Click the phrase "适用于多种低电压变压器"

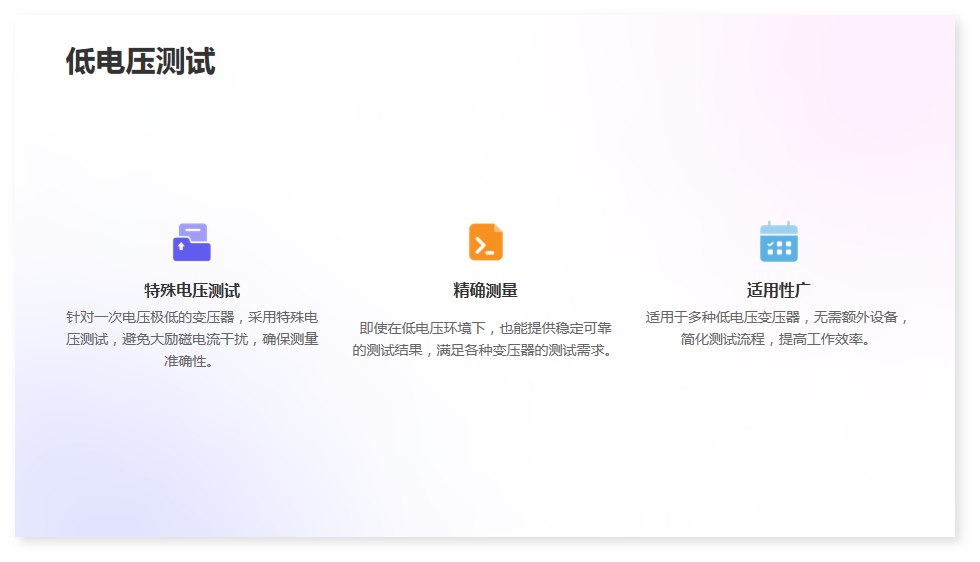[723, 317]
